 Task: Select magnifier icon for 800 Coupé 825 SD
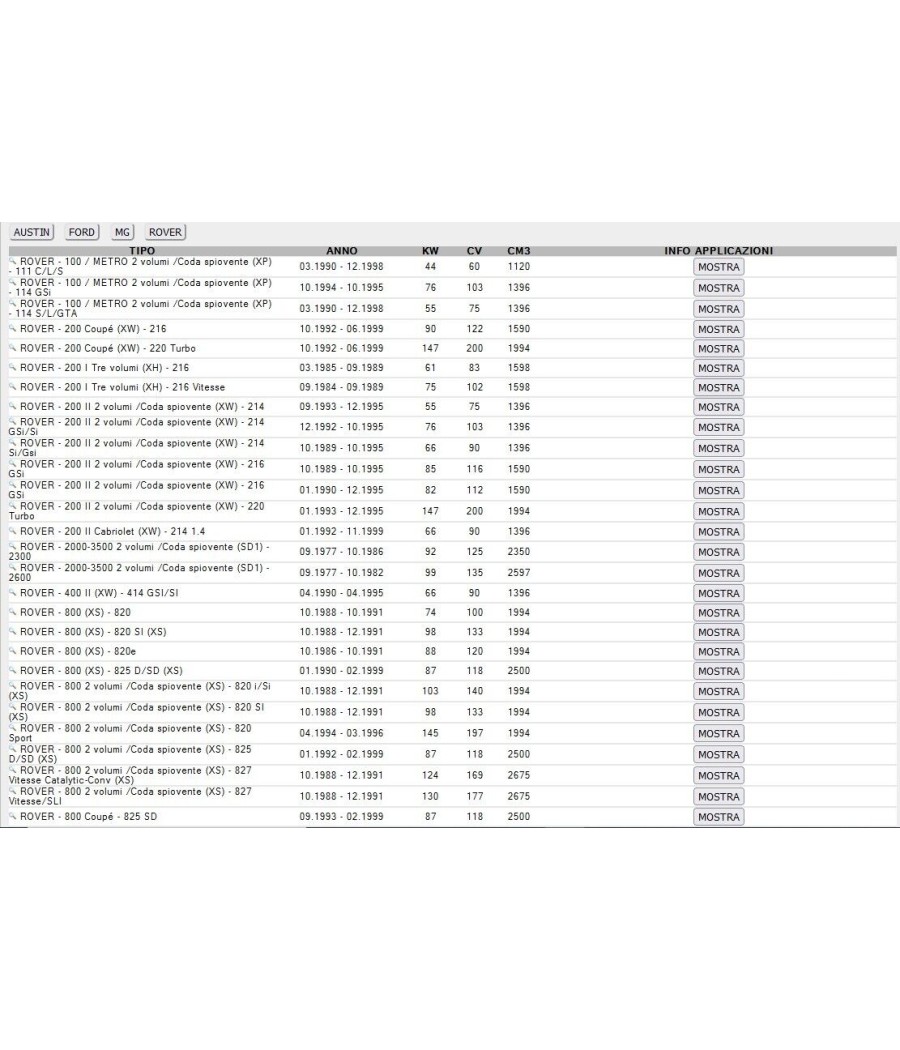pos(13,816)
